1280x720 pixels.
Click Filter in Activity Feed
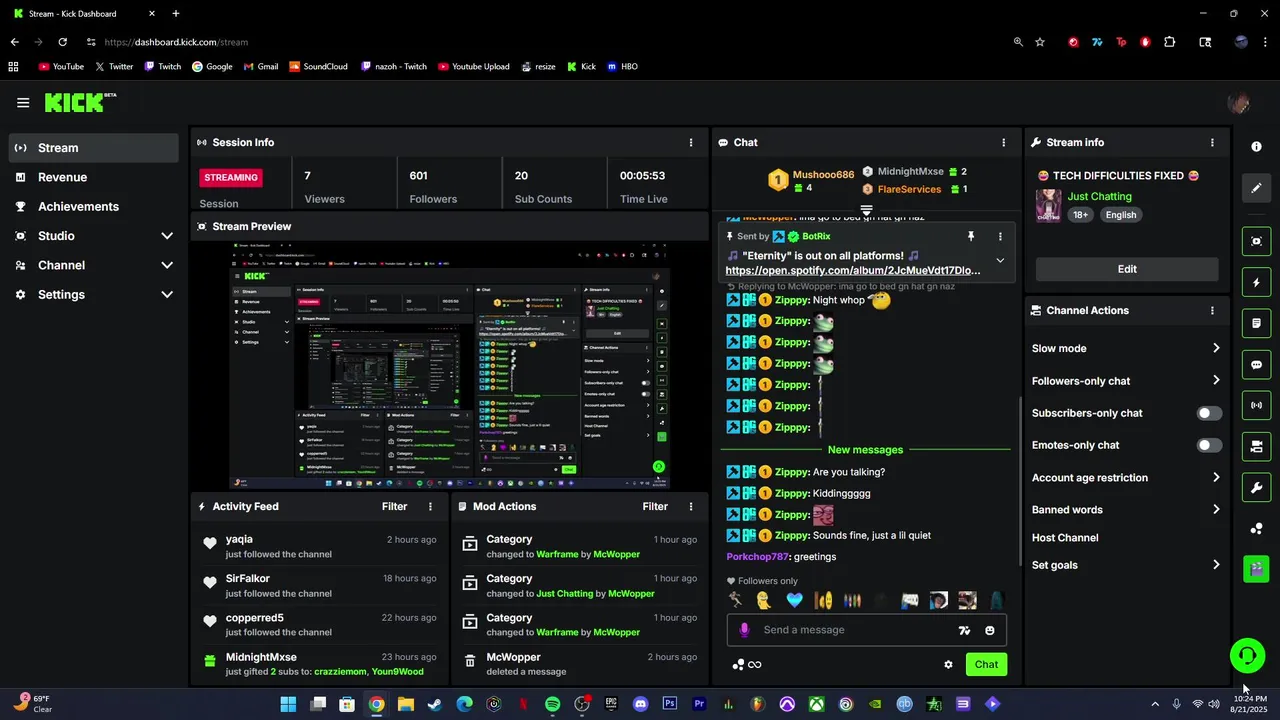[394, 506]
